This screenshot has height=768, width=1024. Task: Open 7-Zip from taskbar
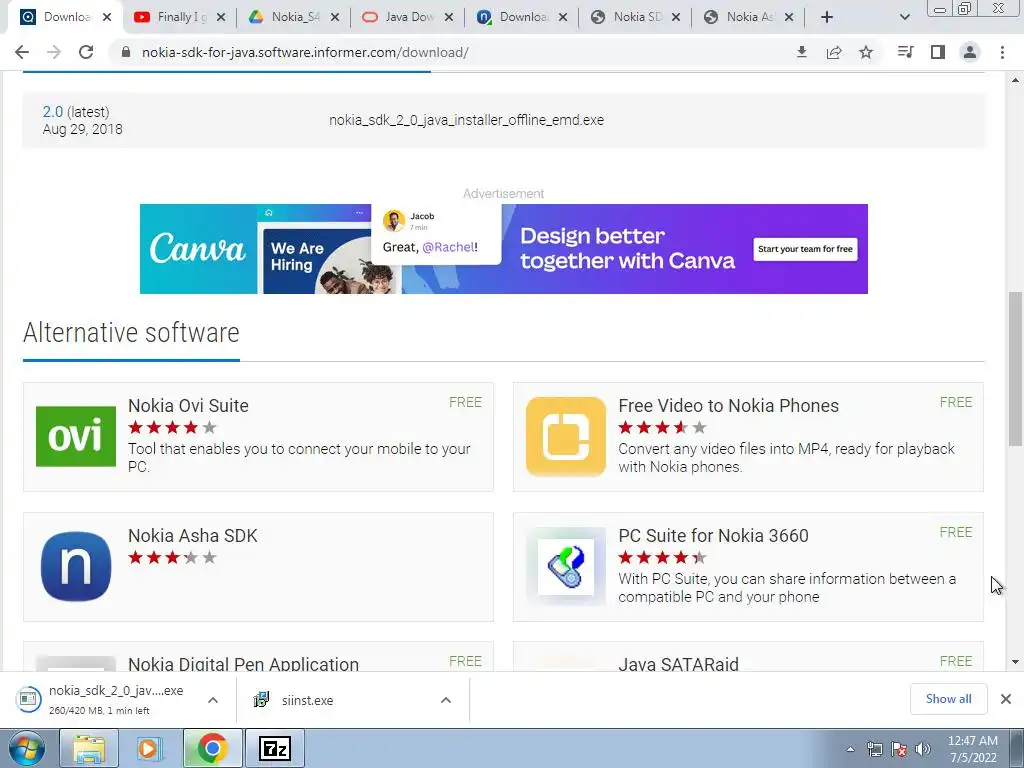click(274, 748)
